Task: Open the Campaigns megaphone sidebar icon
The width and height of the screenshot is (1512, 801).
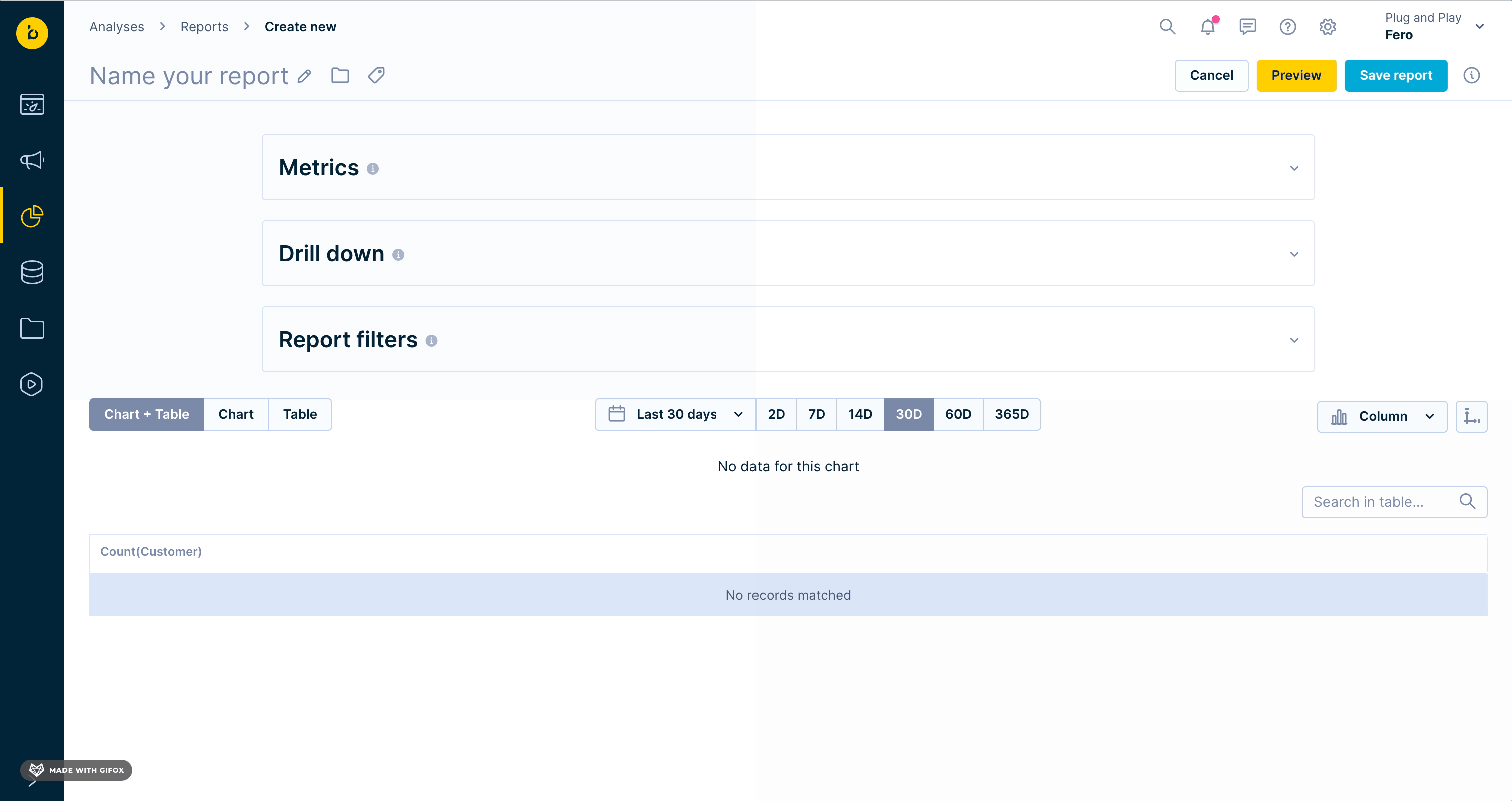Action: [x=32, y=160]
